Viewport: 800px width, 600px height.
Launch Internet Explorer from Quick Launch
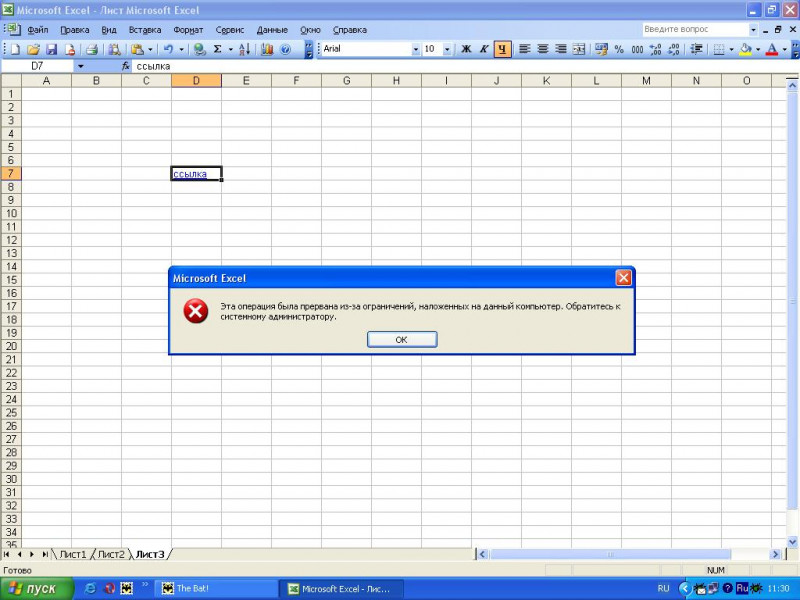(x=90, y=589)
